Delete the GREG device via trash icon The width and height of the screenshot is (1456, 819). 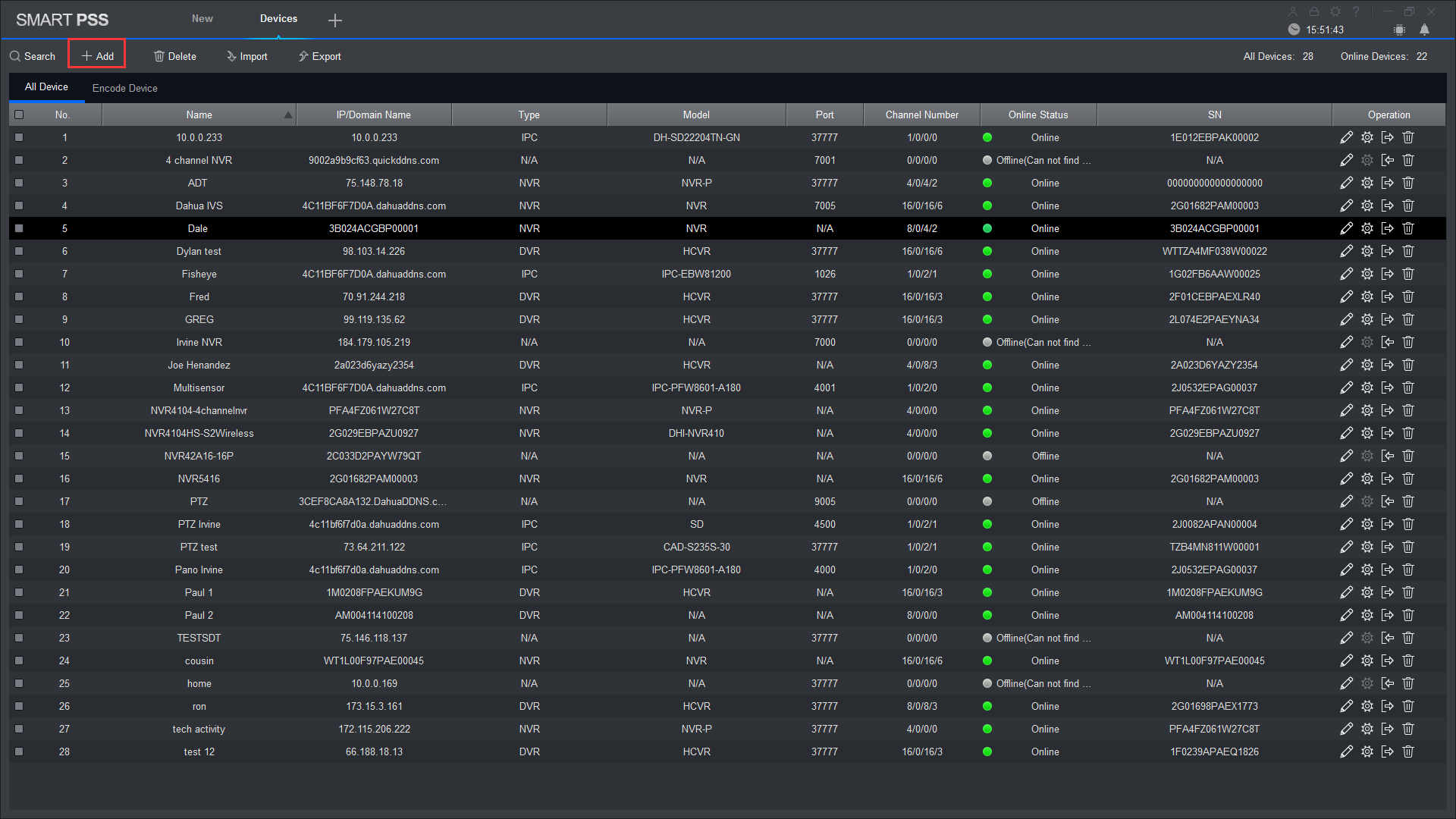coord(1407,319)
